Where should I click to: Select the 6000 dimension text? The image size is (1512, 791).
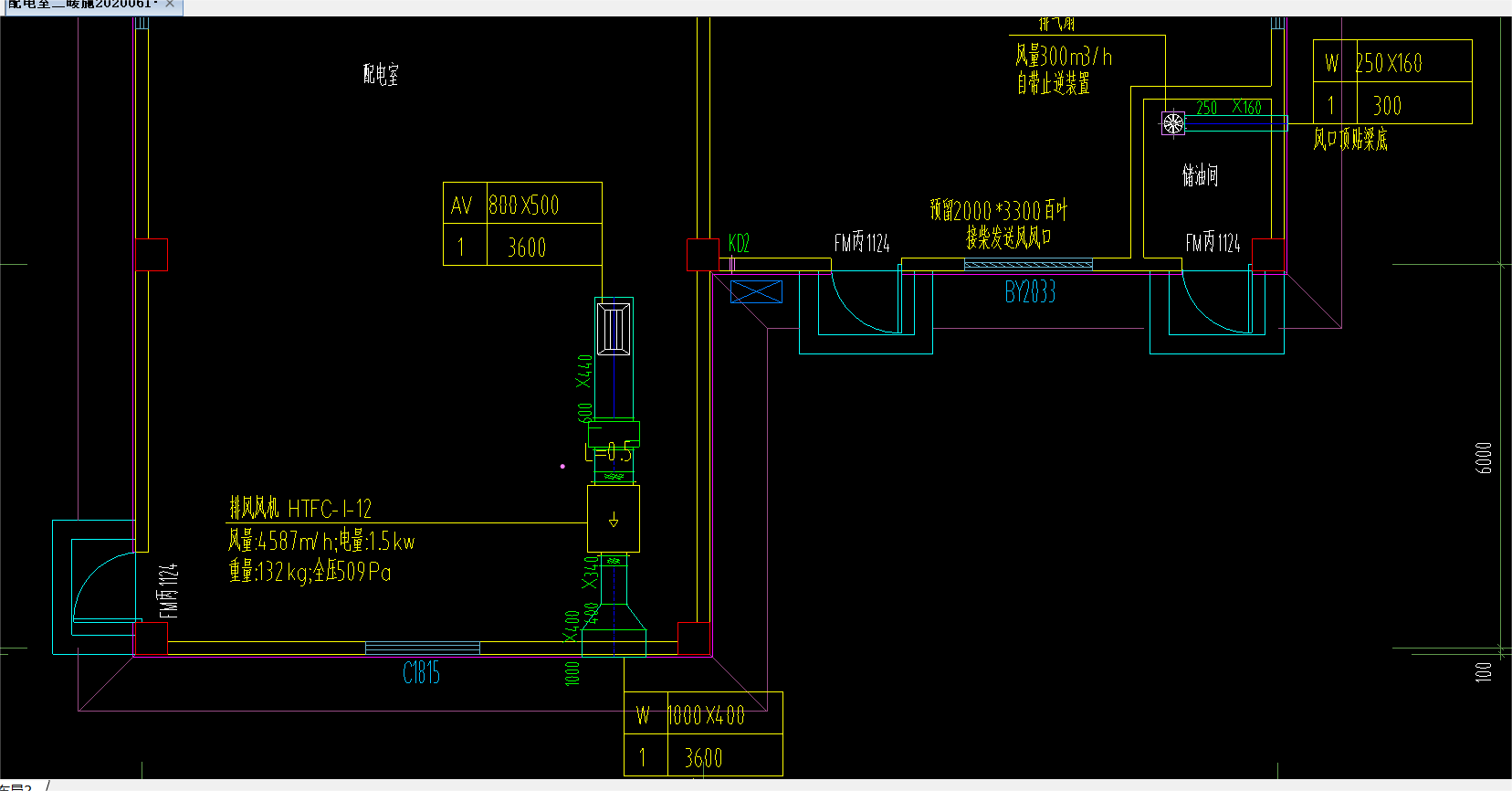click(x=1484, y=458)
